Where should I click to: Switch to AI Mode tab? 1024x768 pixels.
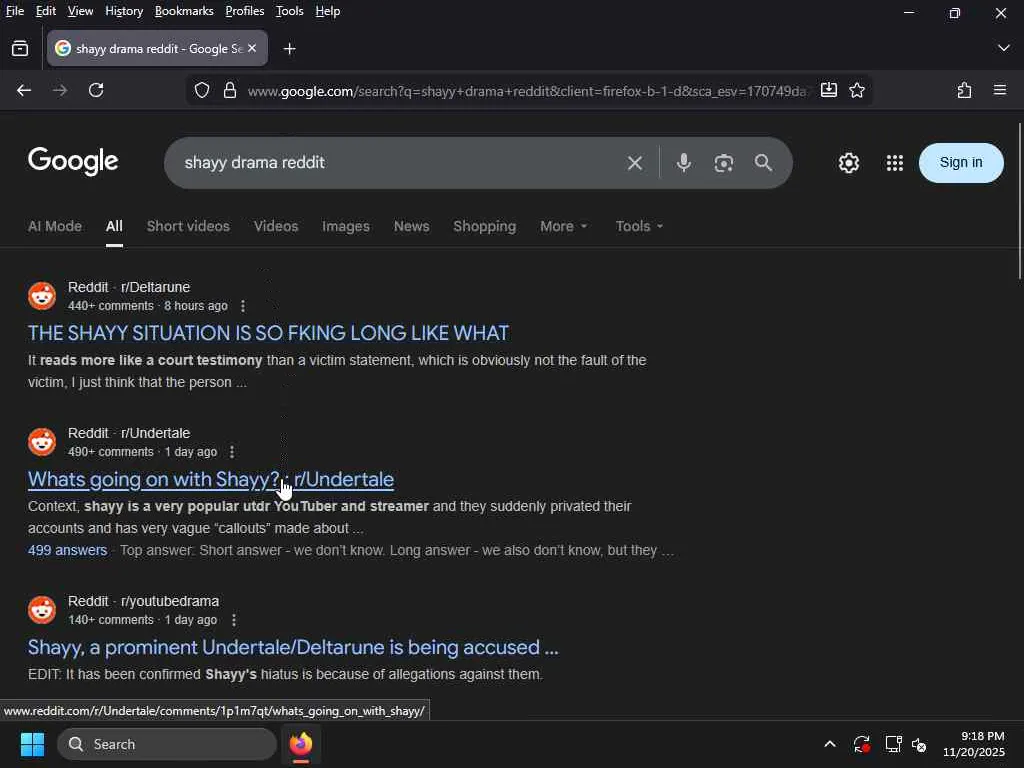tap(55, 226)
